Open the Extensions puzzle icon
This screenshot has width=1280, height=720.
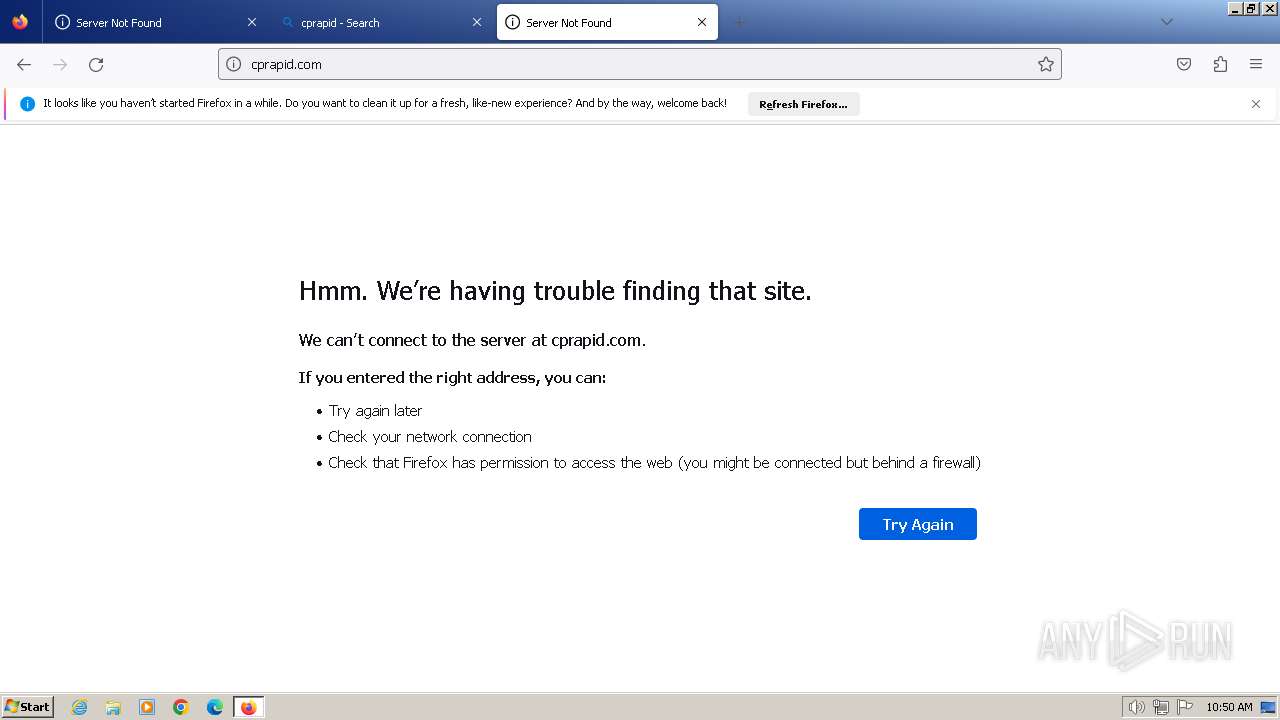point(1220,64)
